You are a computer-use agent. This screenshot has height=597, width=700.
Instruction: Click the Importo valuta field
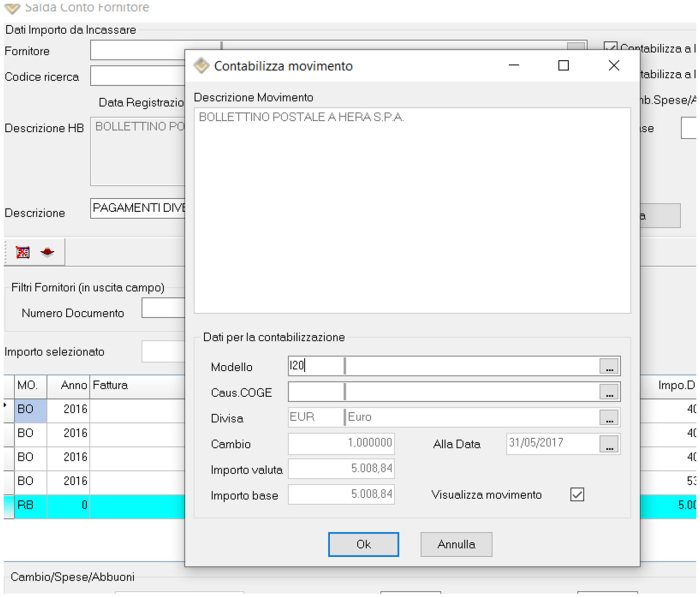[341, 469]
